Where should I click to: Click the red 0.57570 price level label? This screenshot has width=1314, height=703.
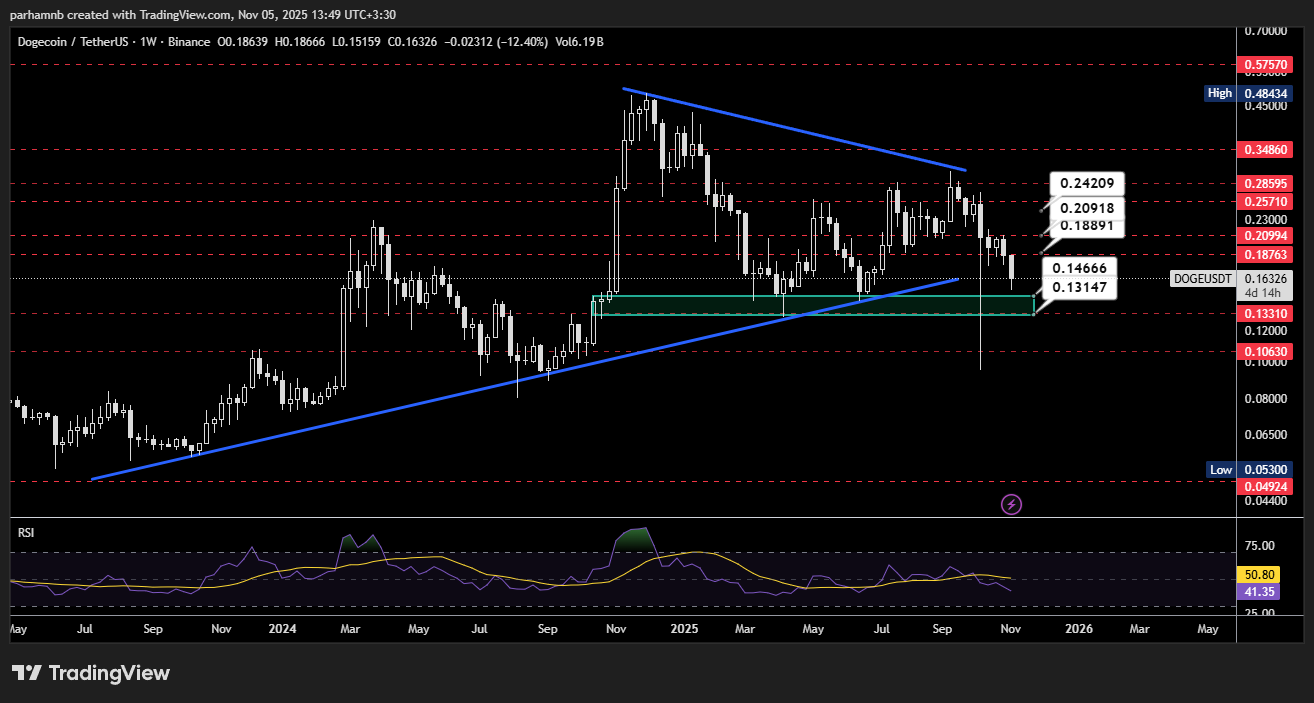pos(1266,64)
